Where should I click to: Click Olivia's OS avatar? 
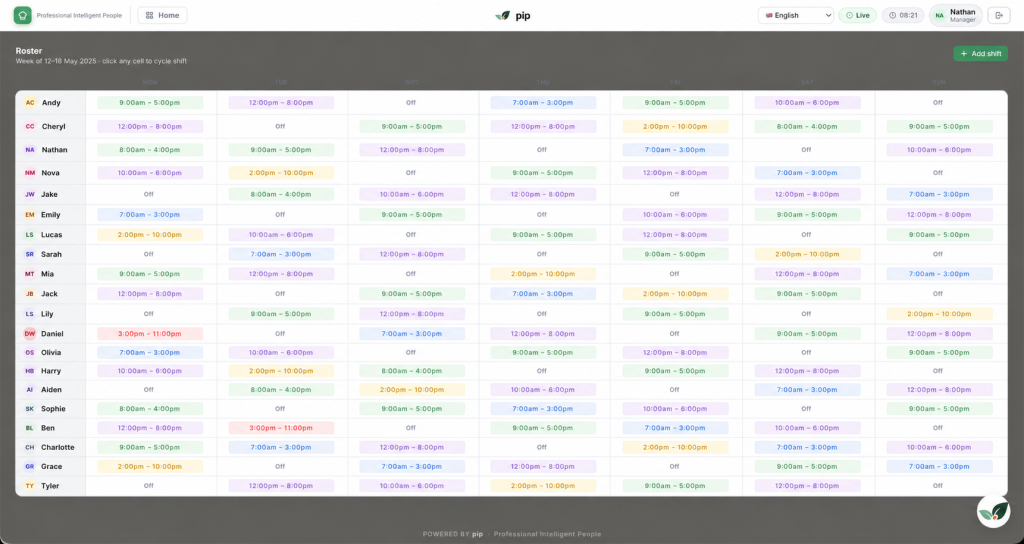[30, 353]
